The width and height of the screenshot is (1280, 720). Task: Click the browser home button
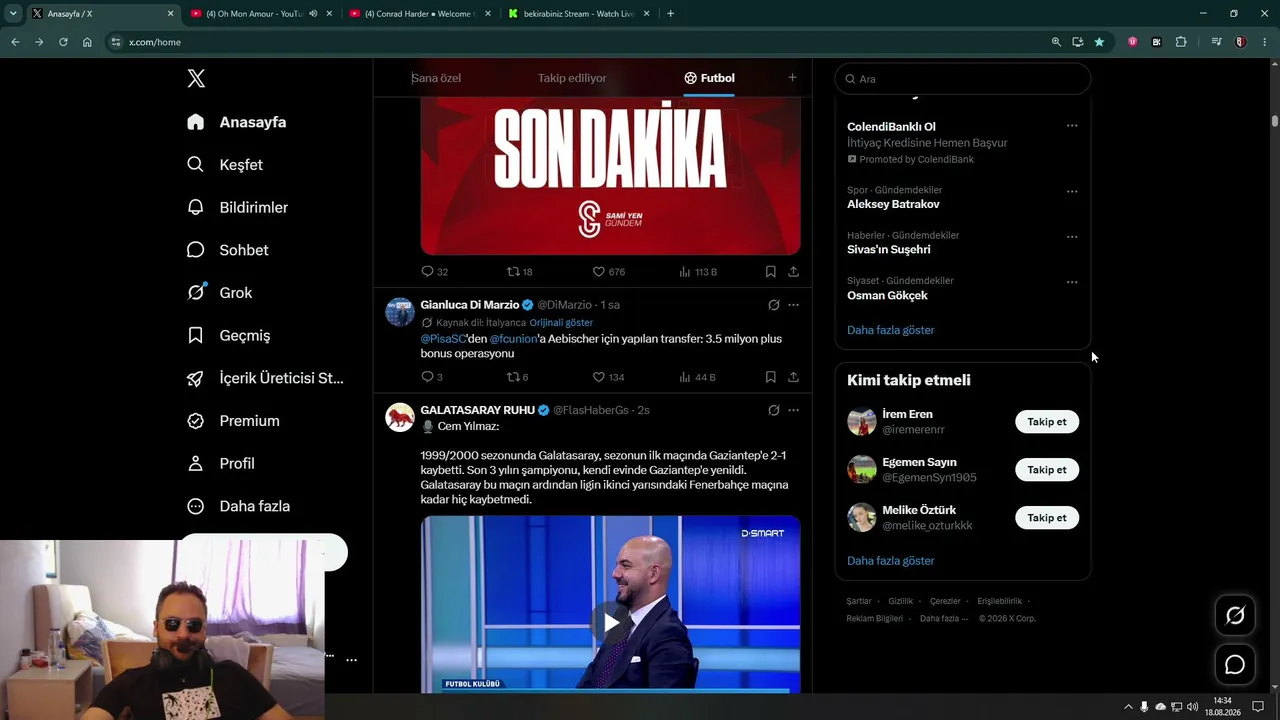point(87,42)
